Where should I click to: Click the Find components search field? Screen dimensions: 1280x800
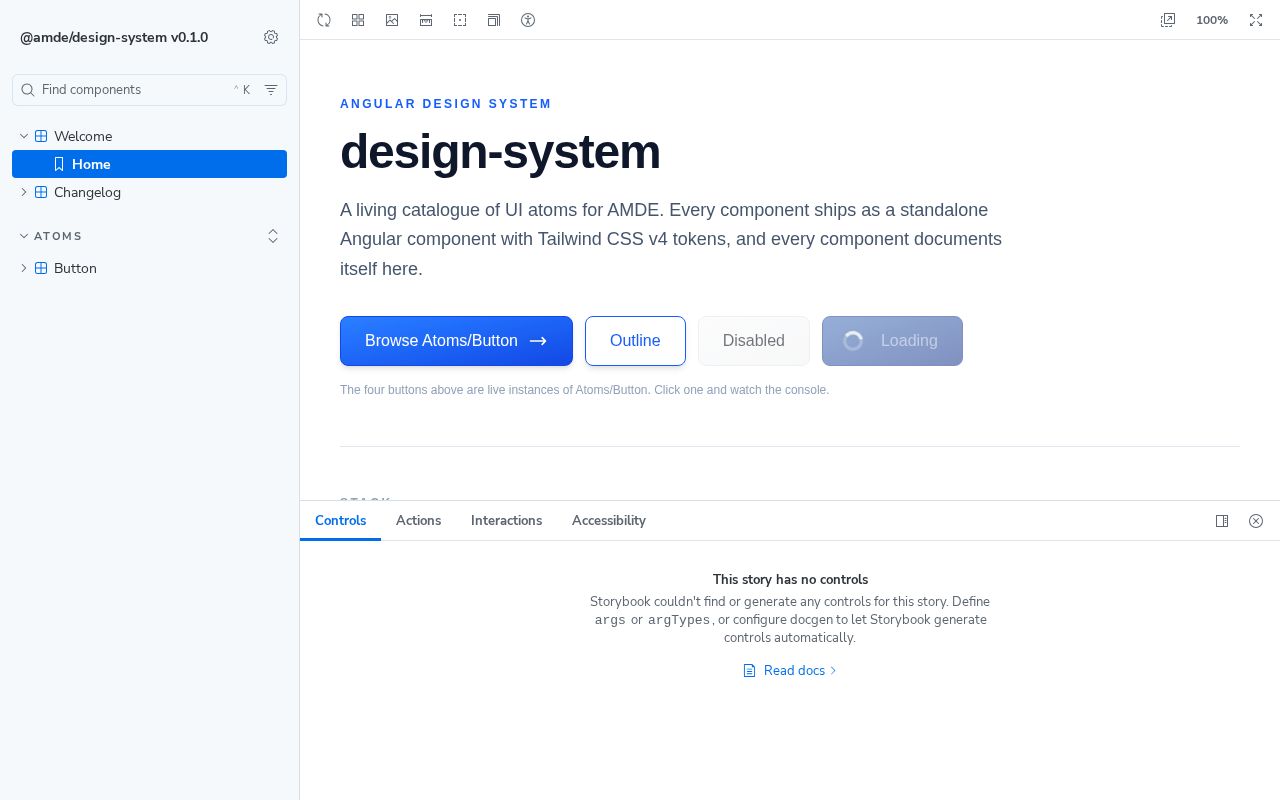[x=149, y=90]
